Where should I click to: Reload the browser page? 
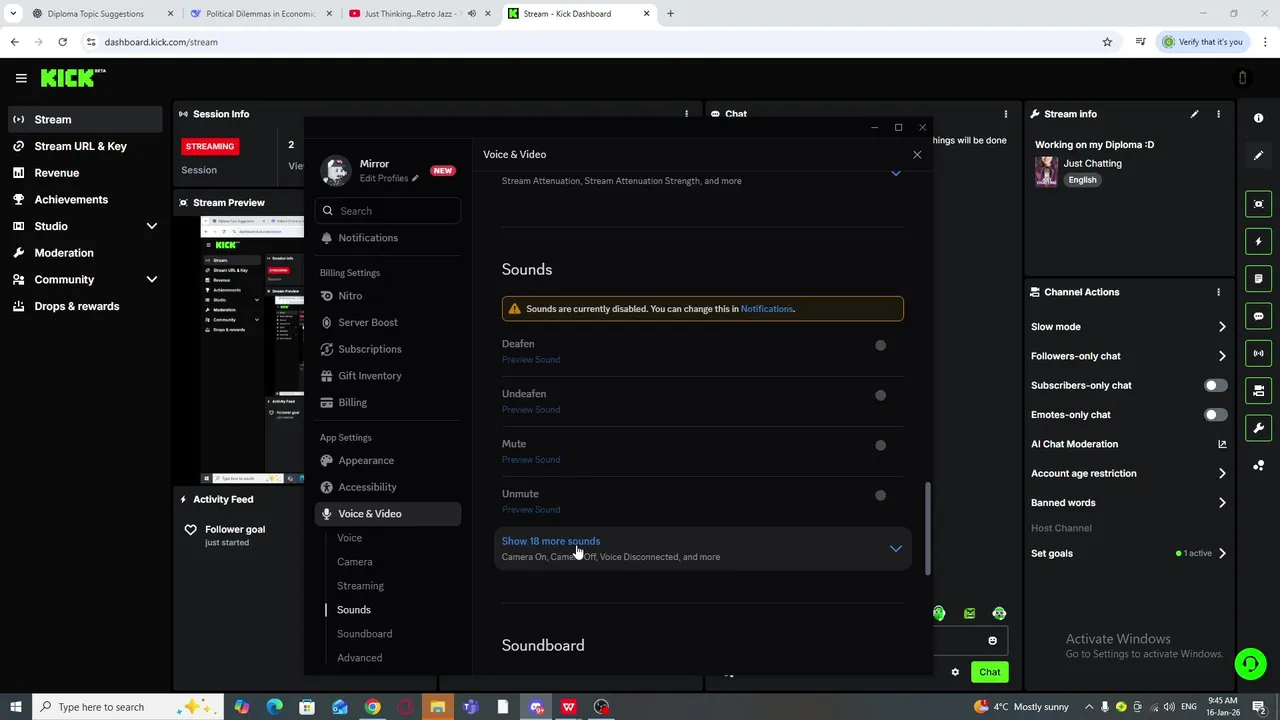click(x=62, y=42)
